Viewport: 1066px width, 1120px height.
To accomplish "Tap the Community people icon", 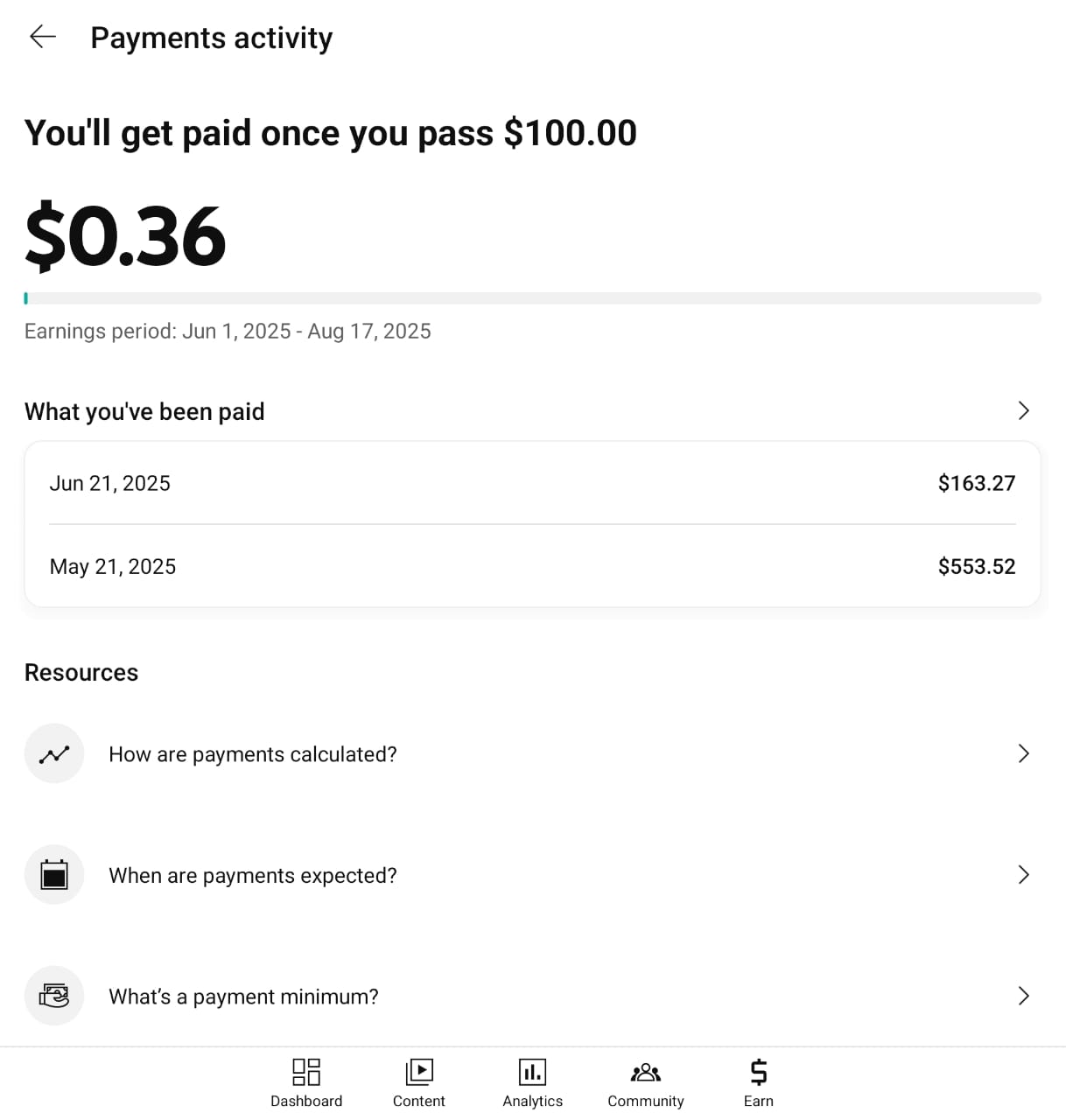I will point(646,1072).
